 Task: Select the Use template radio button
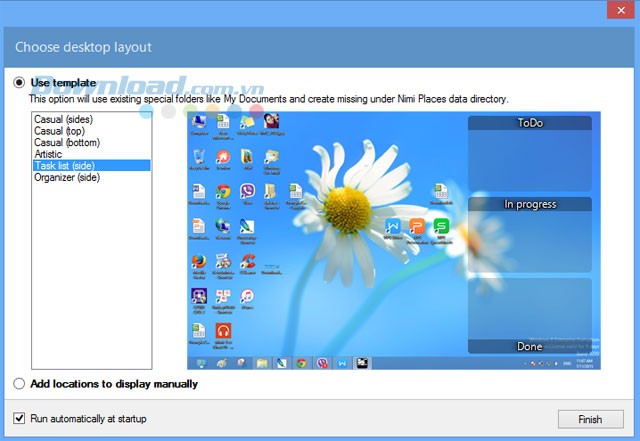coord(20,83)
